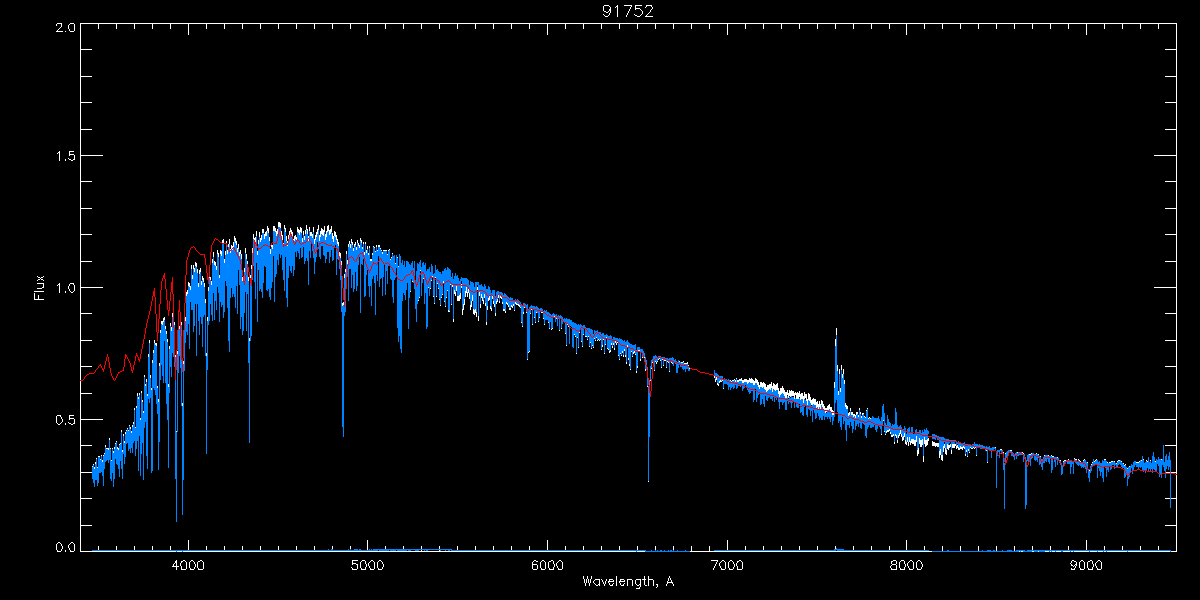Click the 2.0 flux tick label

[65, 27]
